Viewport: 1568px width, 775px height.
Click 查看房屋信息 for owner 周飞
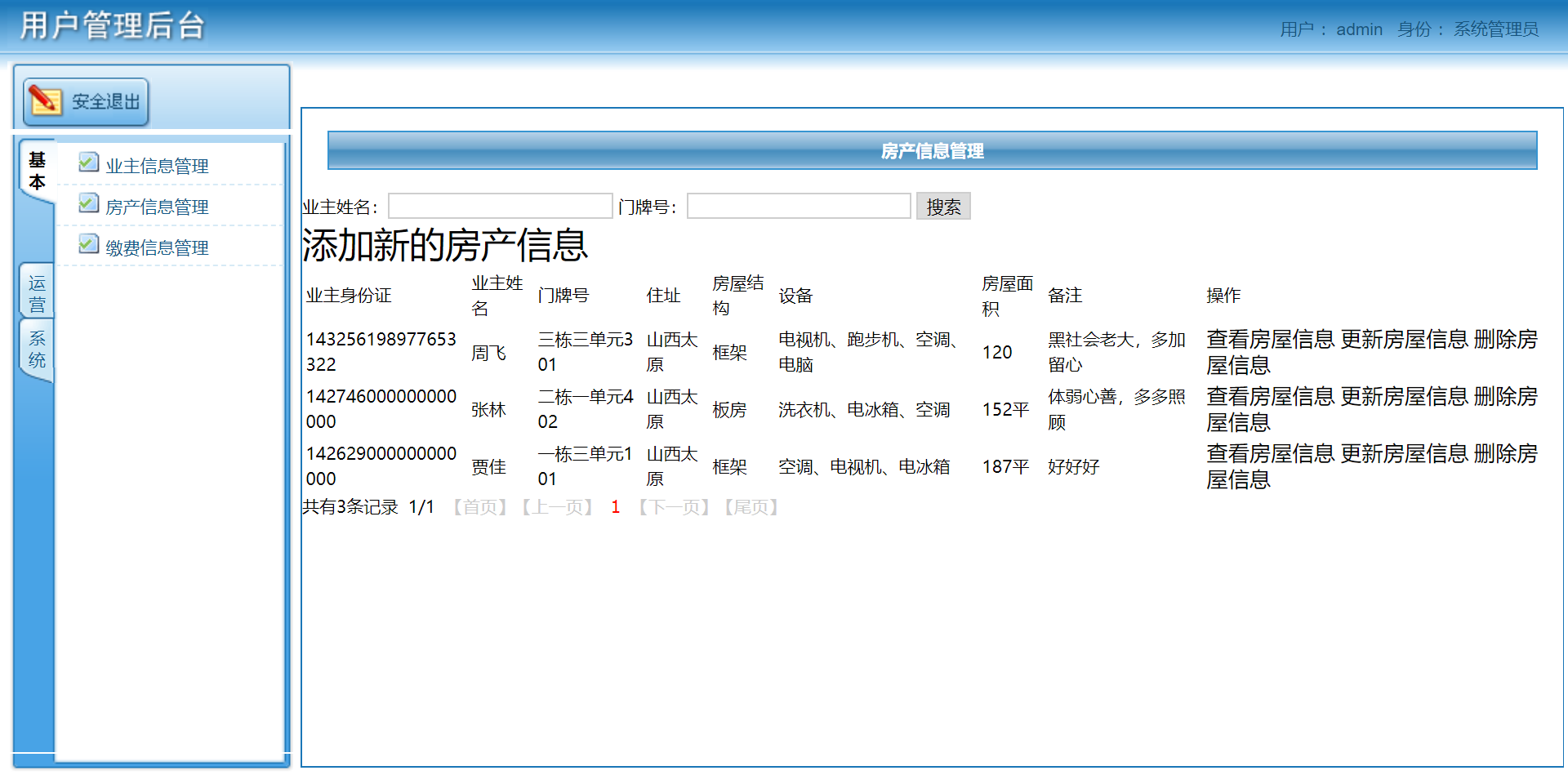click(x=1269, y=340)
